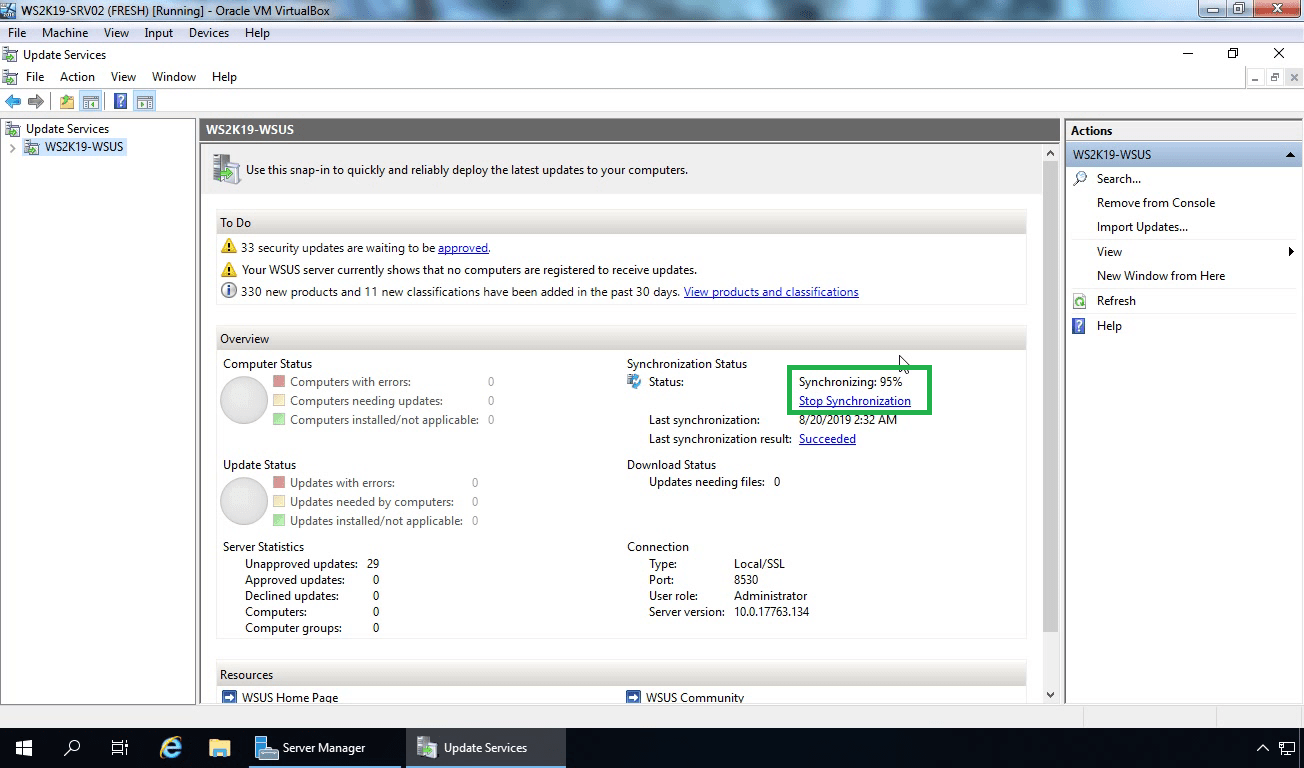The image size is (1304, 768).
Task: Collapse the WS2K19-WSUS Actions section arrow
Action: click(1290, 155)
